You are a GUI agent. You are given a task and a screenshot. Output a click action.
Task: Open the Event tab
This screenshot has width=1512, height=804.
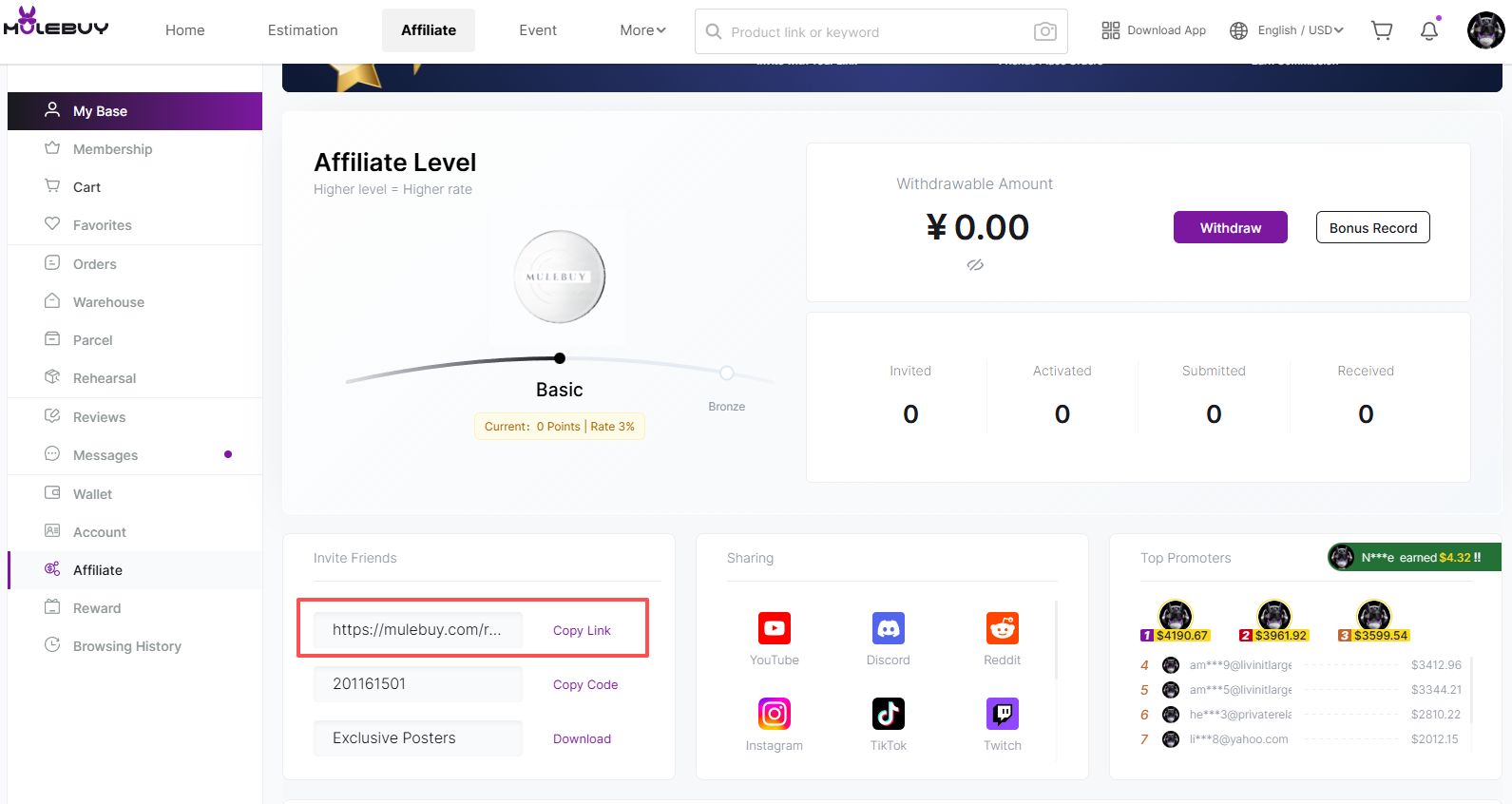538,30
